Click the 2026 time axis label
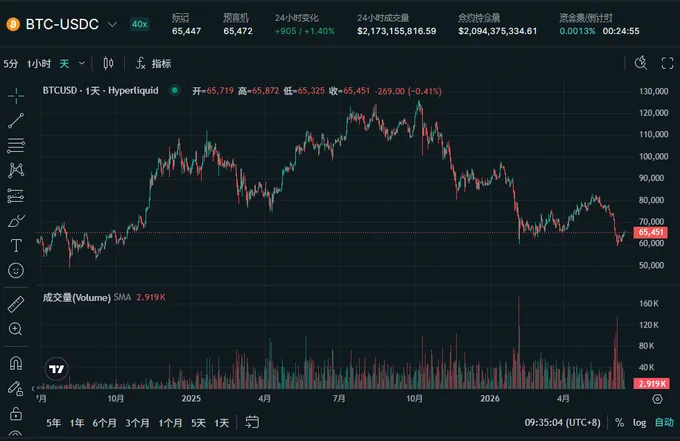 [x=490, y=399]
